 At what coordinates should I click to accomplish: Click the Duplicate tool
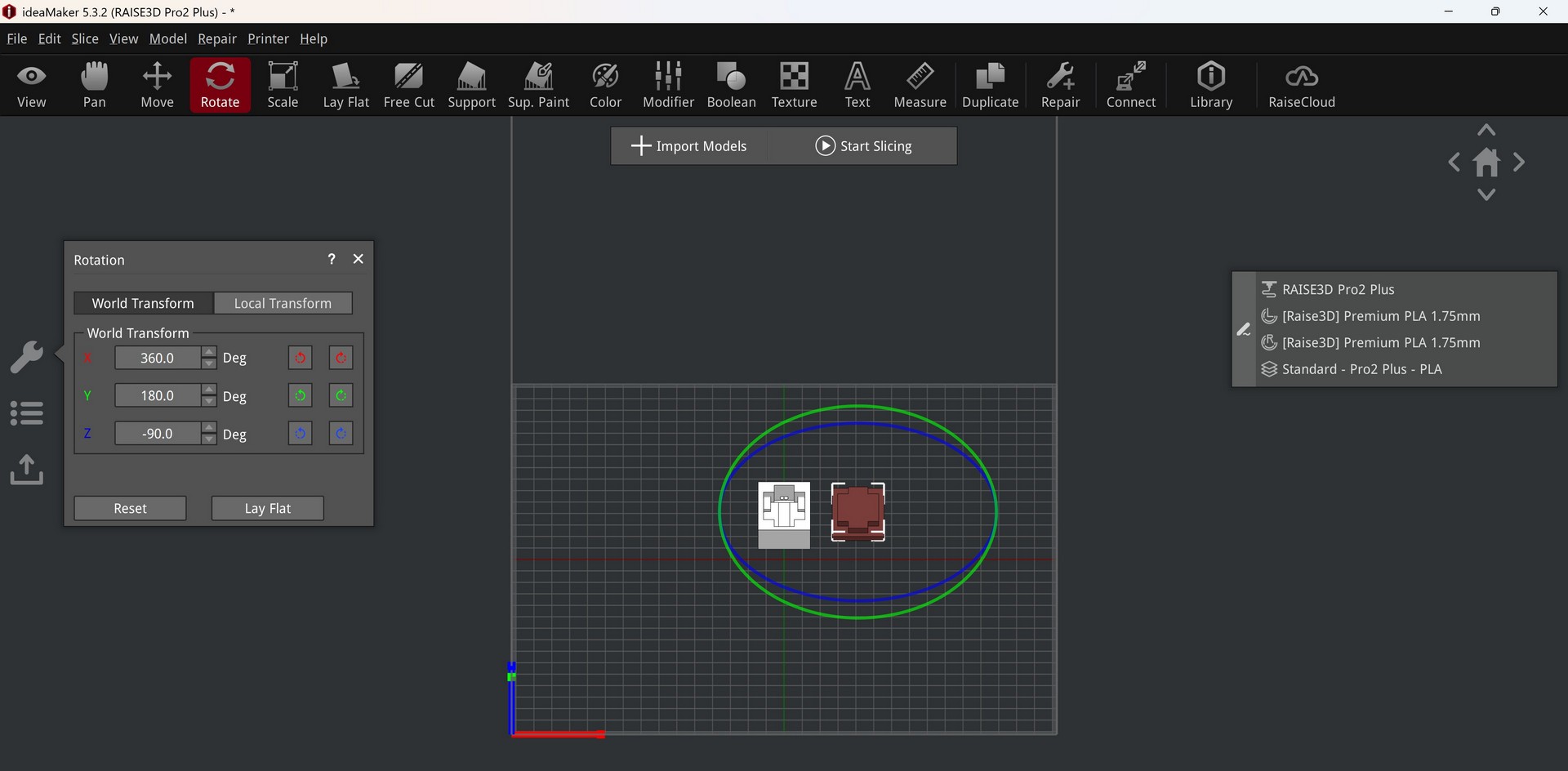[x=991, y=85]
